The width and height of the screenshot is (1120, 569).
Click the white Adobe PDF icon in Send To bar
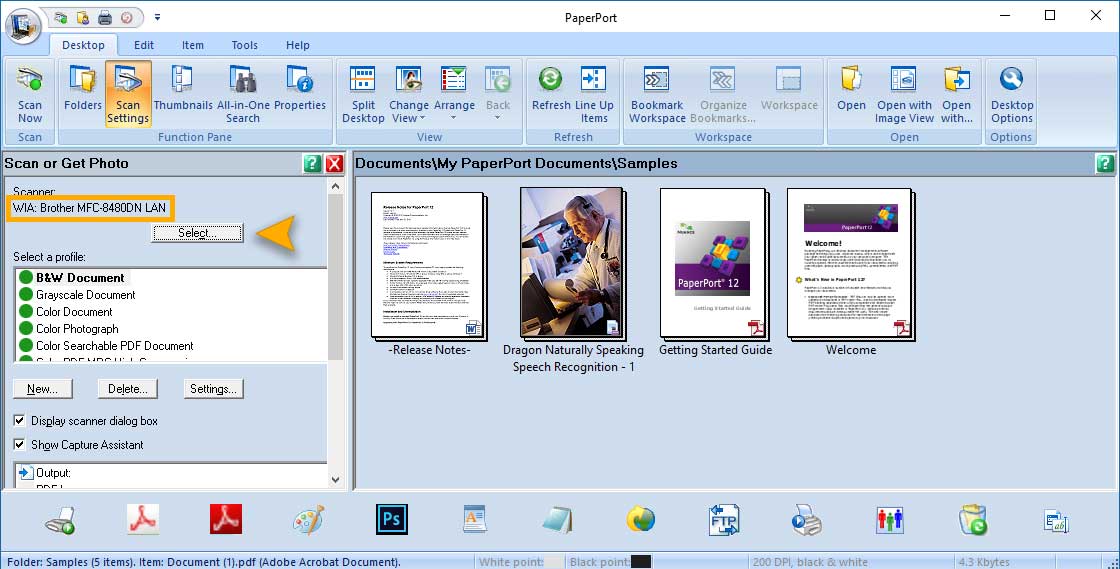click(x=143, y=519)
